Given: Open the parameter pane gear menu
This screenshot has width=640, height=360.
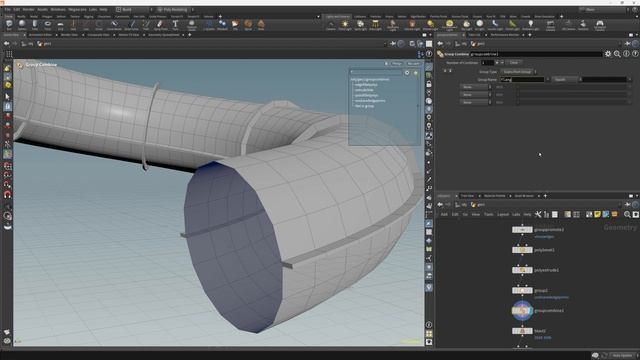Looking at the screenshot, I should (608, 54).
